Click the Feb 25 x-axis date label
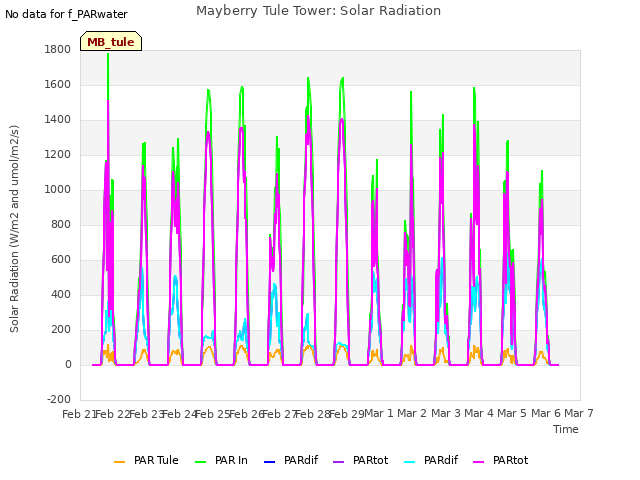Screen dimensions: 640x480 click(x=213, y=414)
